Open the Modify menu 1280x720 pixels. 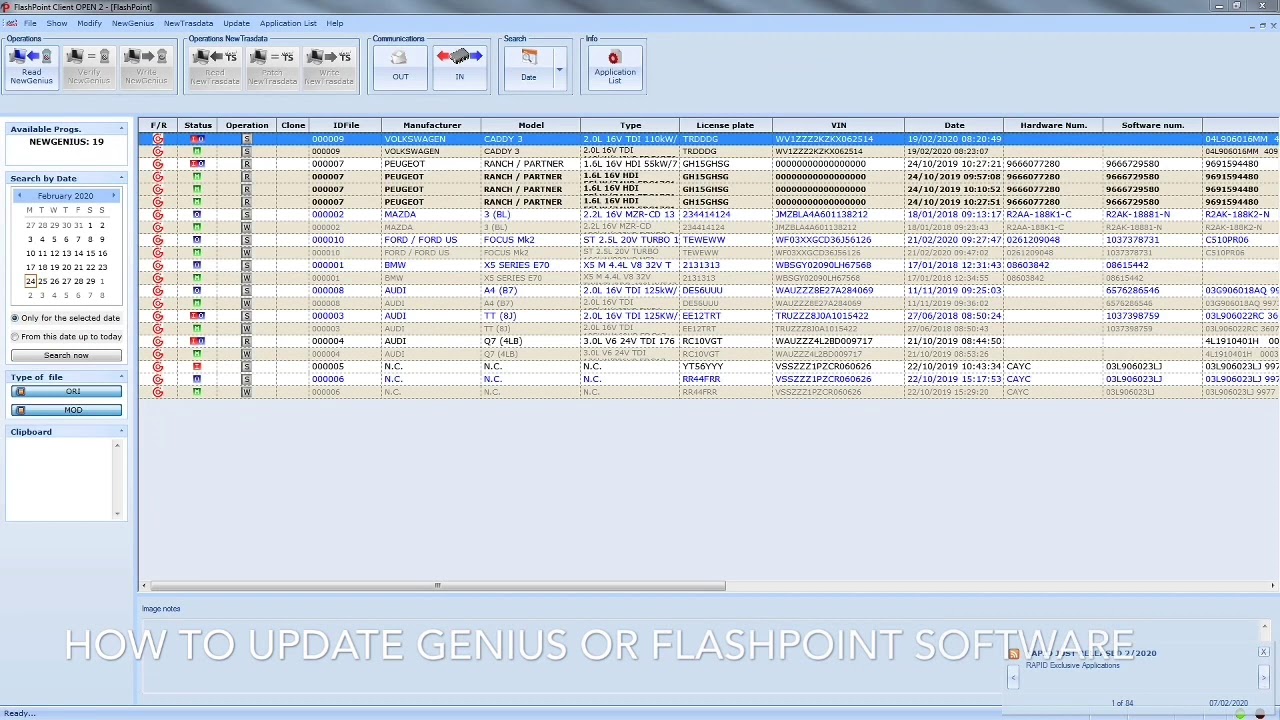[89, 23]
